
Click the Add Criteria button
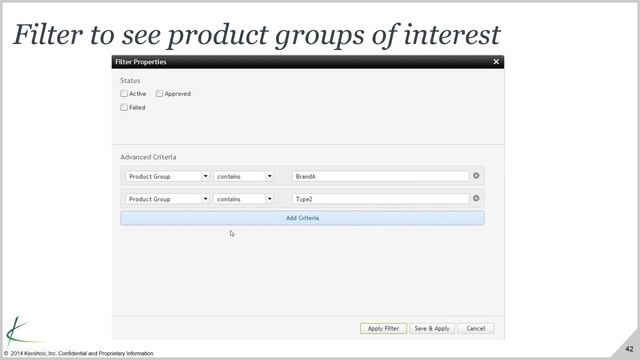pyautogui.click(x=302, y=218)
